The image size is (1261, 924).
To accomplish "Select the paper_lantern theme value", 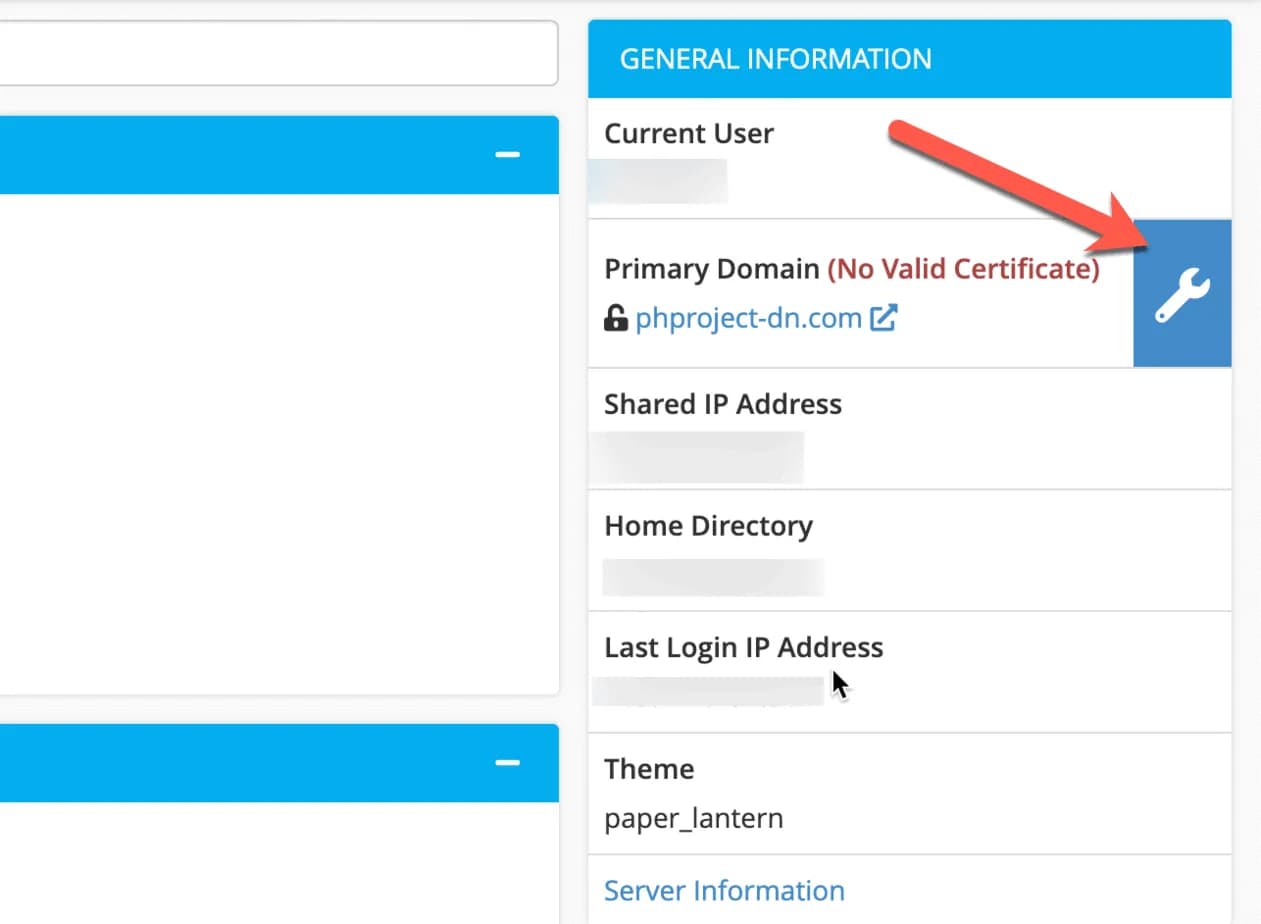I will 693,819.
